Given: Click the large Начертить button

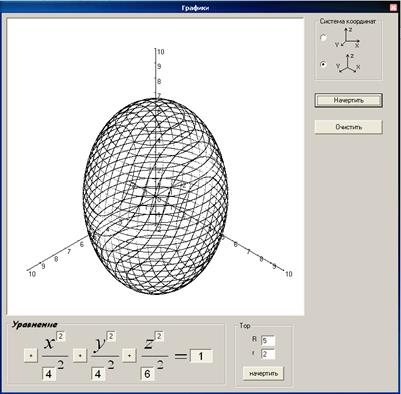Looking at the screenshot, I should coord(348,100).
